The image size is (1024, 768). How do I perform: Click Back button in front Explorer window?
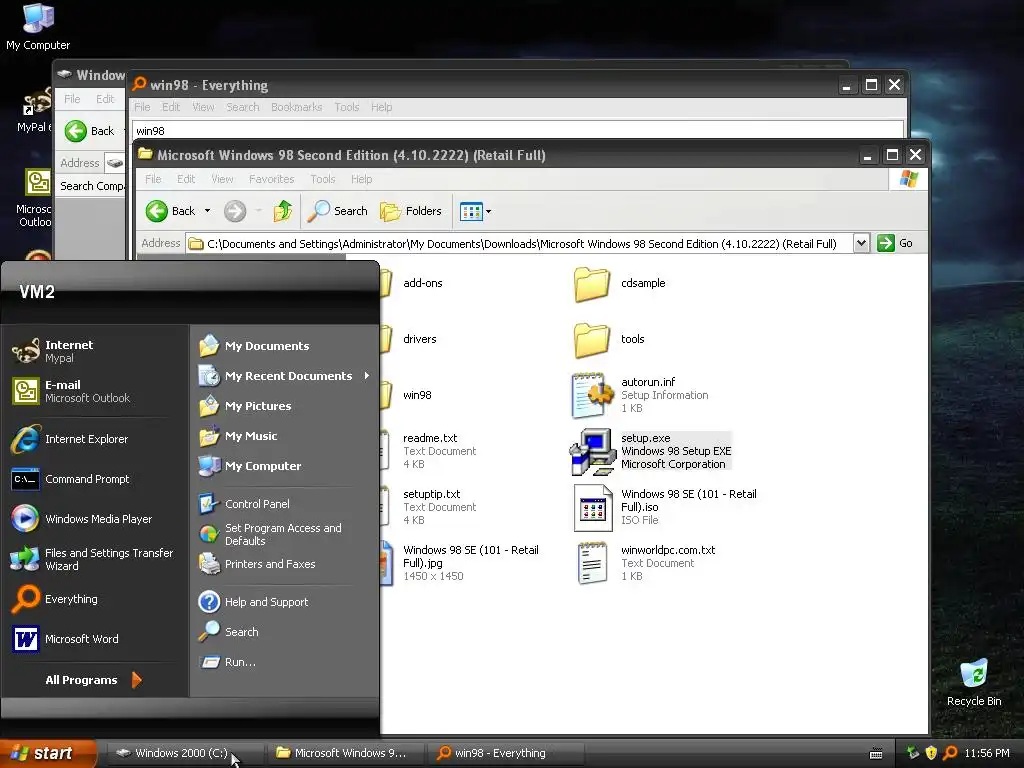[170, 211]
